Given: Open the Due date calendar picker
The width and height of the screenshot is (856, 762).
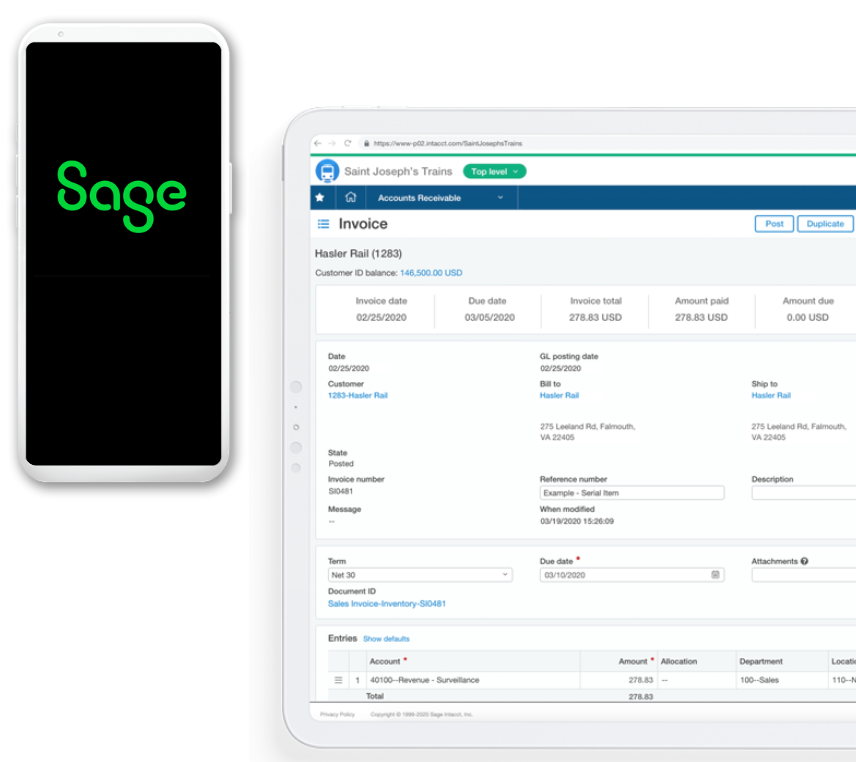Looking at the screenshot, I should (x=715, y=576).
